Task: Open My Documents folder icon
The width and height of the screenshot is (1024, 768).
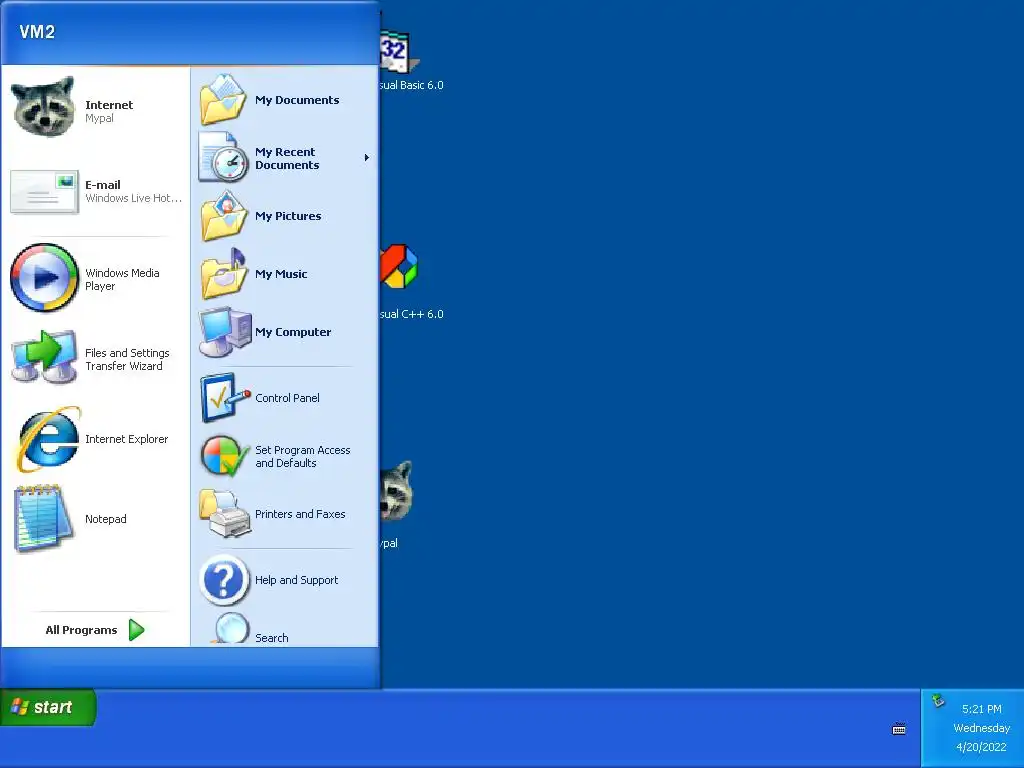Action: coord(223,100)
